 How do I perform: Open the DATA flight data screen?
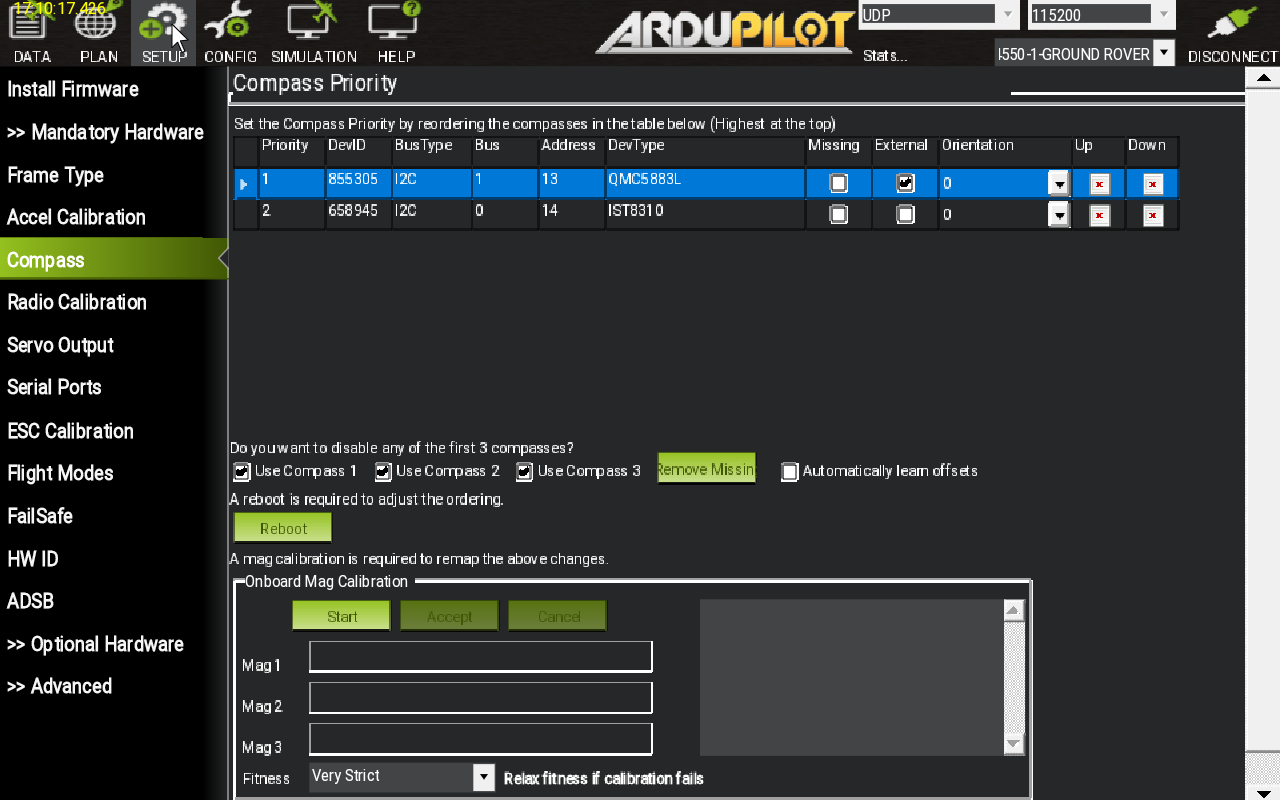pos(32,34)
